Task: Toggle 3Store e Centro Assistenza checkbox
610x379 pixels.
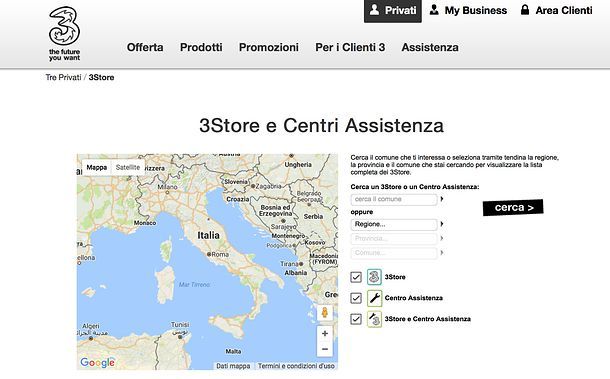Action: [356, 319]
